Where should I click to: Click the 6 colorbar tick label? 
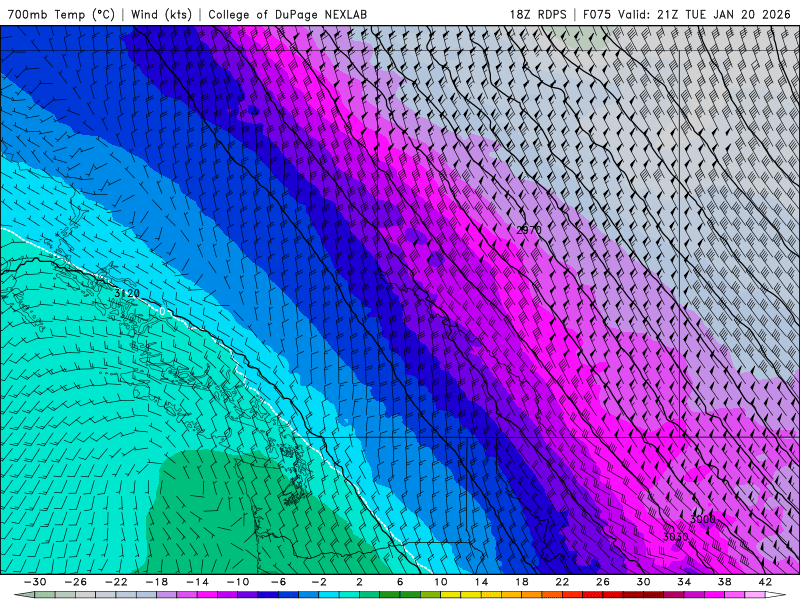[x=400, y=582]
